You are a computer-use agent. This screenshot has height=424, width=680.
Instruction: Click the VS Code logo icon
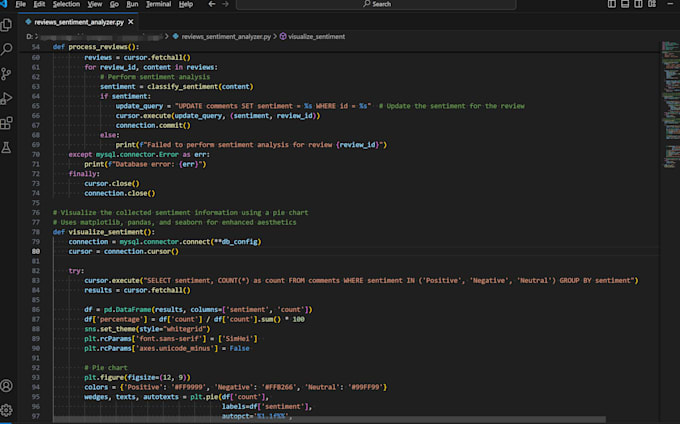pos(4,4)
